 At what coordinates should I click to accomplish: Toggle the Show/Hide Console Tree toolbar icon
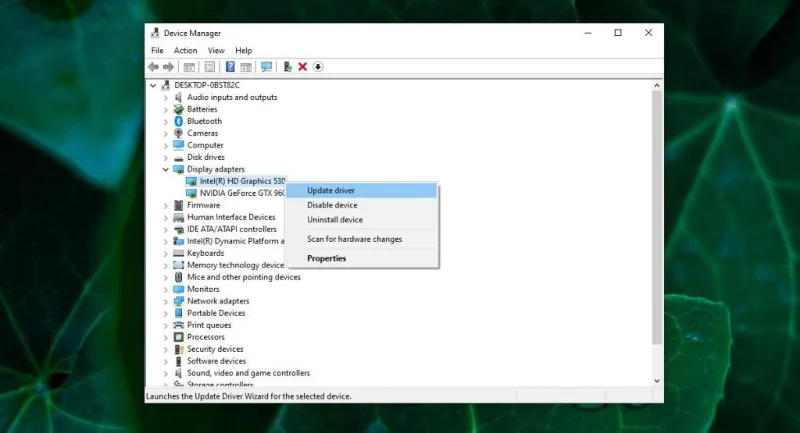coord(189,67)
